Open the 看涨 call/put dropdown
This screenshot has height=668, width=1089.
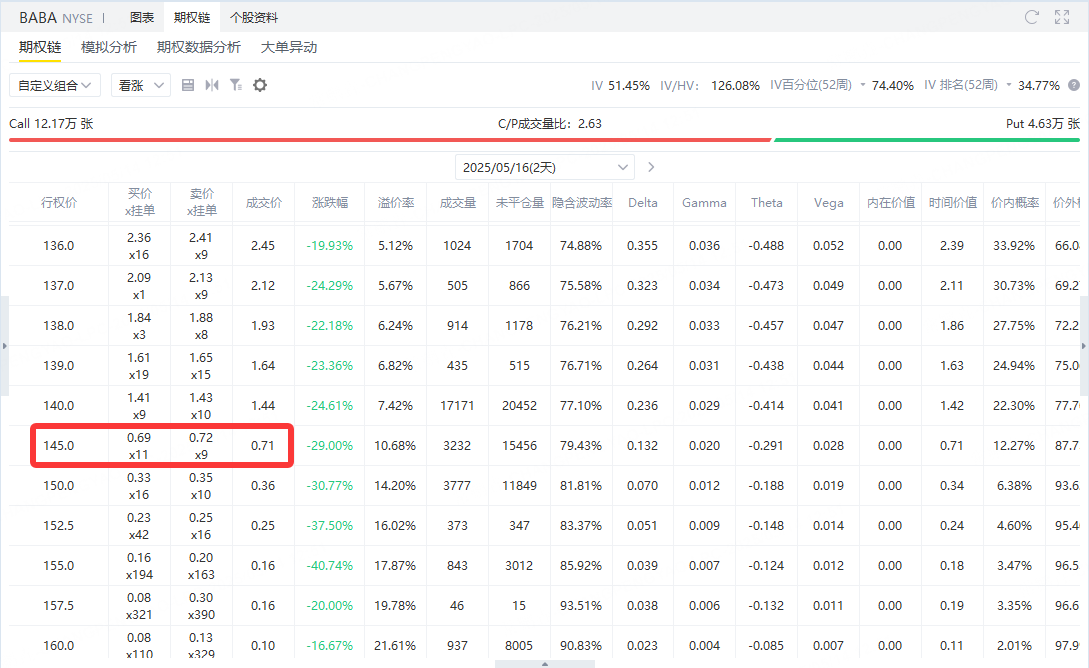click(x=140, y=85)
